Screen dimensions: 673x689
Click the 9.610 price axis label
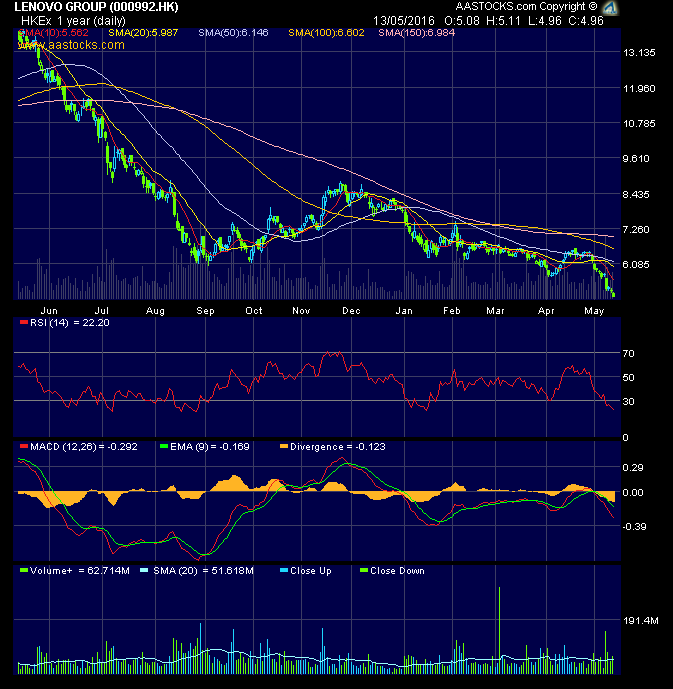click(636, 159)
